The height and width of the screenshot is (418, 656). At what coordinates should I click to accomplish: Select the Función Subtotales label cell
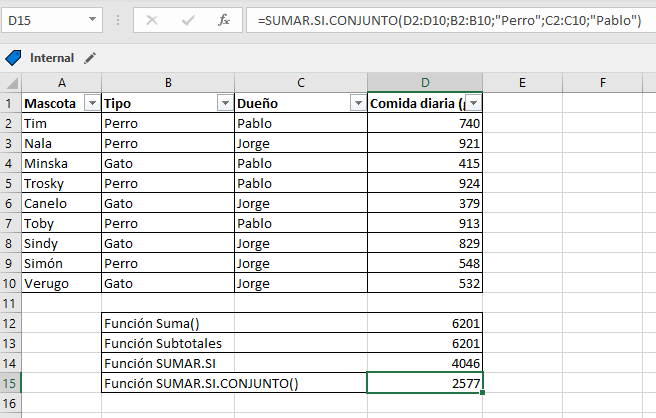point(168,344)
